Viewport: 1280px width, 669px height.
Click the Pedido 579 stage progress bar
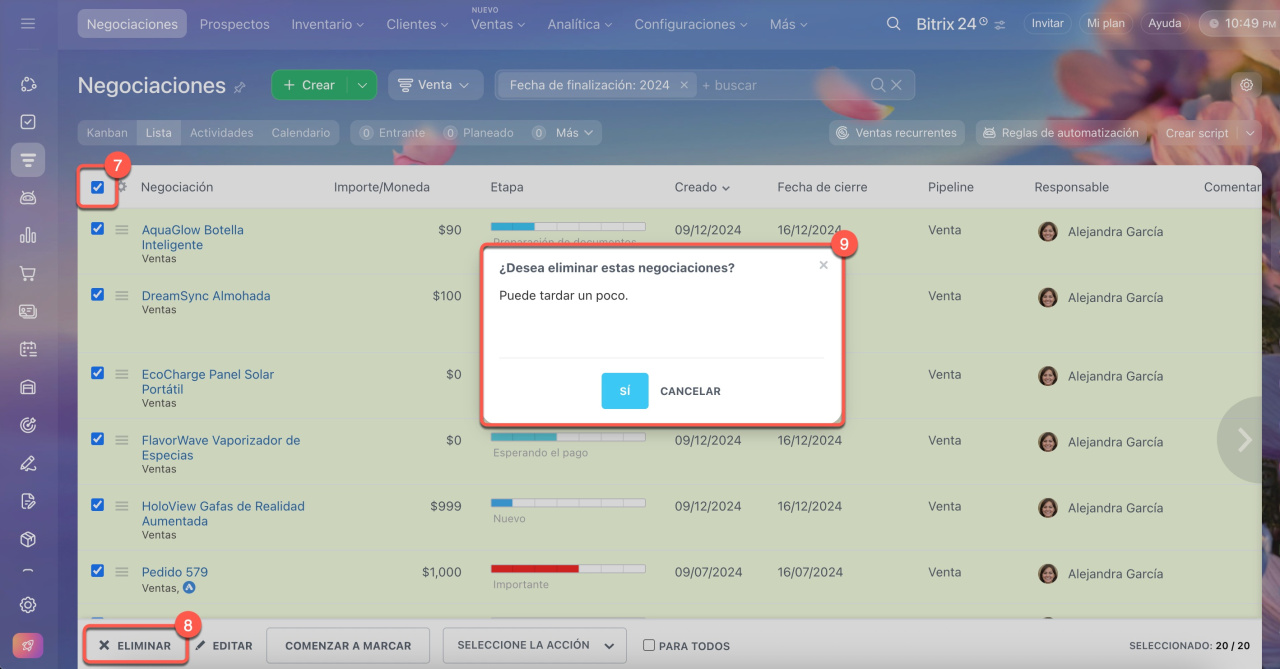(567, 568)
